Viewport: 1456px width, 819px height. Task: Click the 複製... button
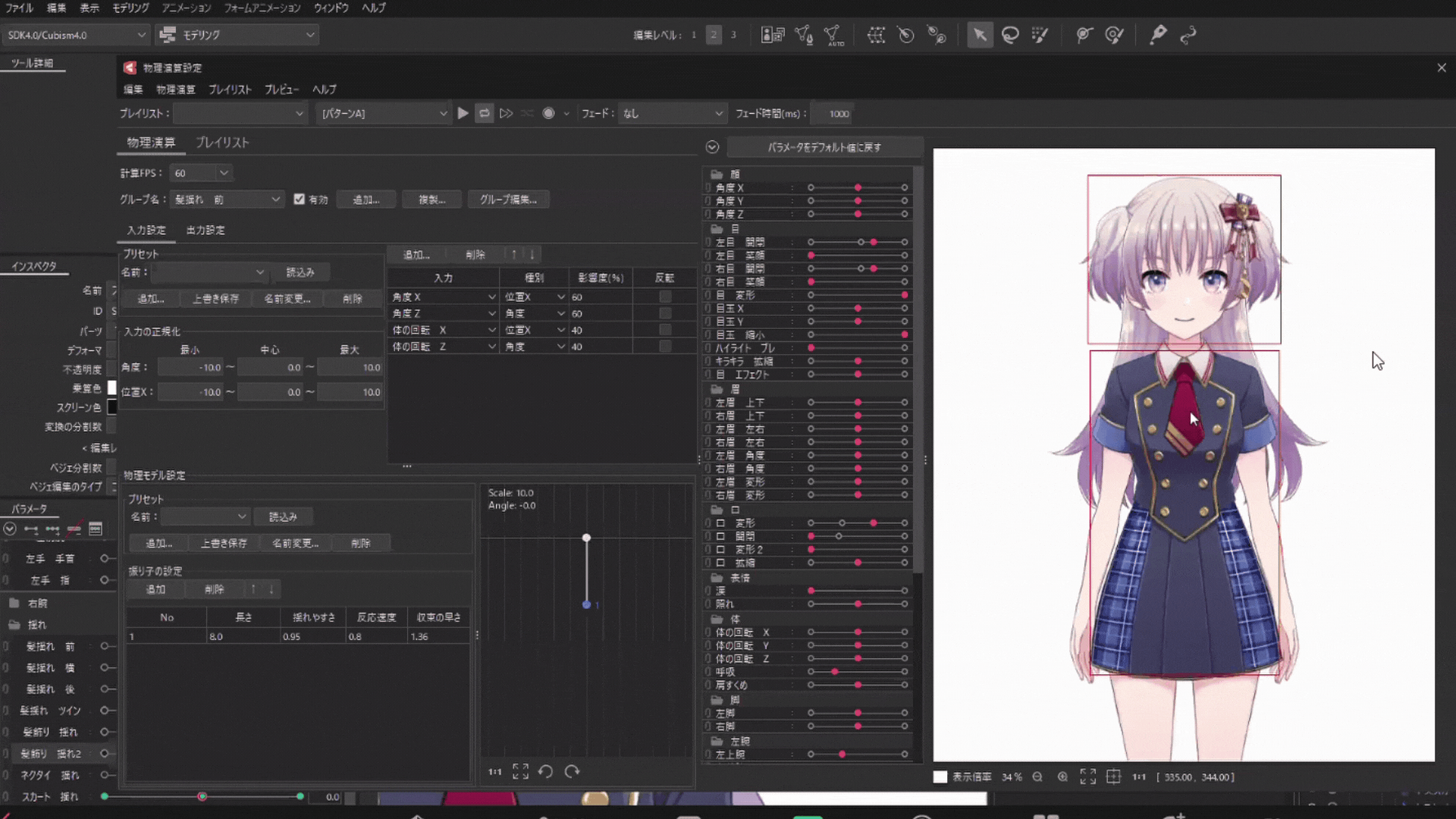coord(432,199)
